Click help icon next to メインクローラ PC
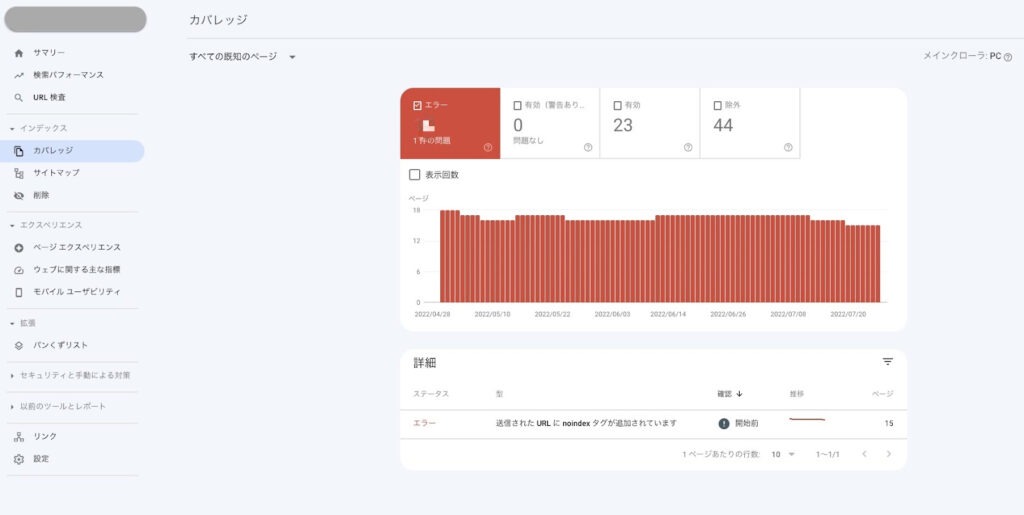This screenshot has width=1024, height=515. click(1008, 58)
